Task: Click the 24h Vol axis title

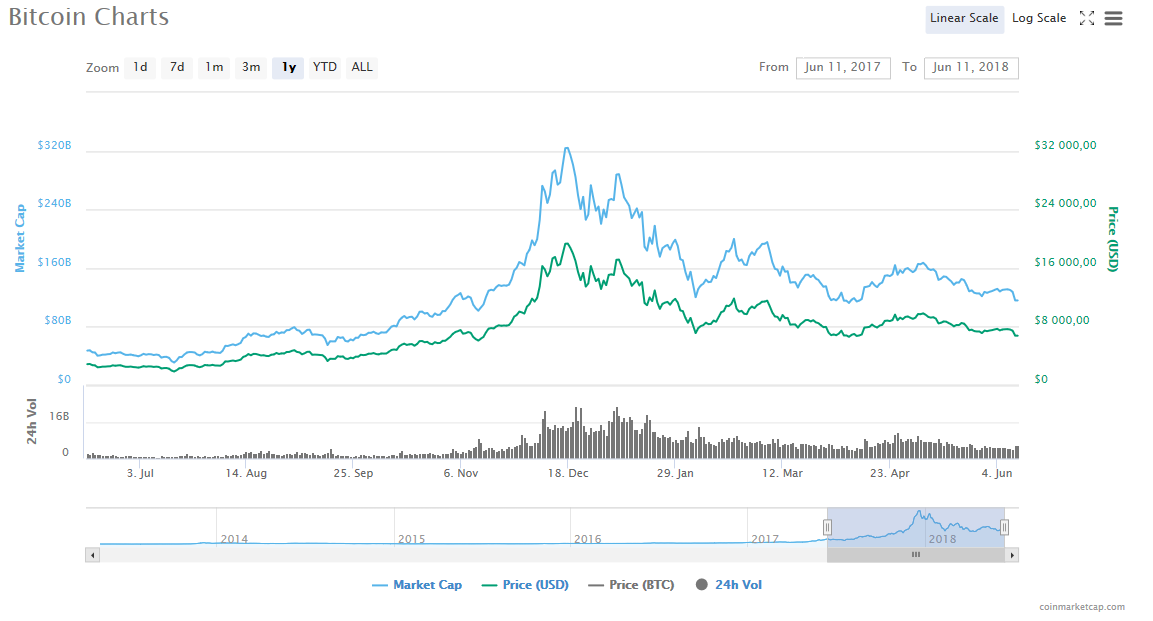Action: coord(32,421)
